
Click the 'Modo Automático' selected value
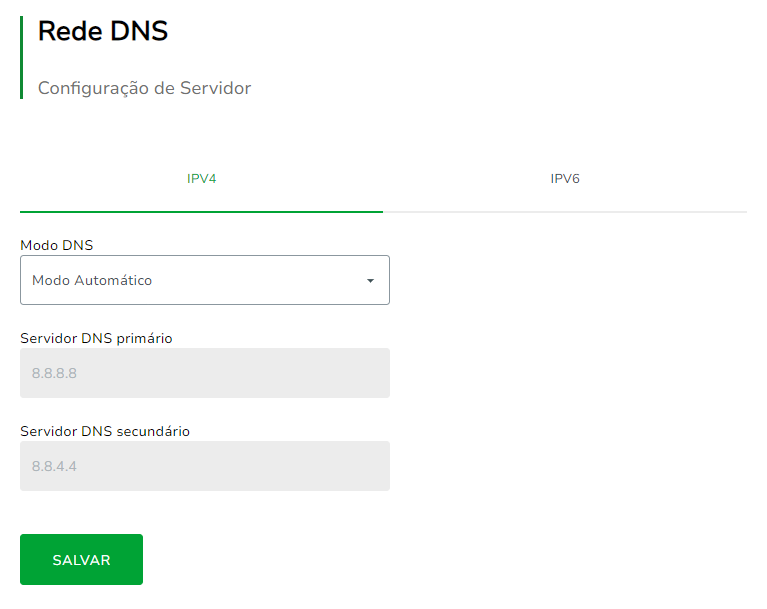click(x=92, y=281)
